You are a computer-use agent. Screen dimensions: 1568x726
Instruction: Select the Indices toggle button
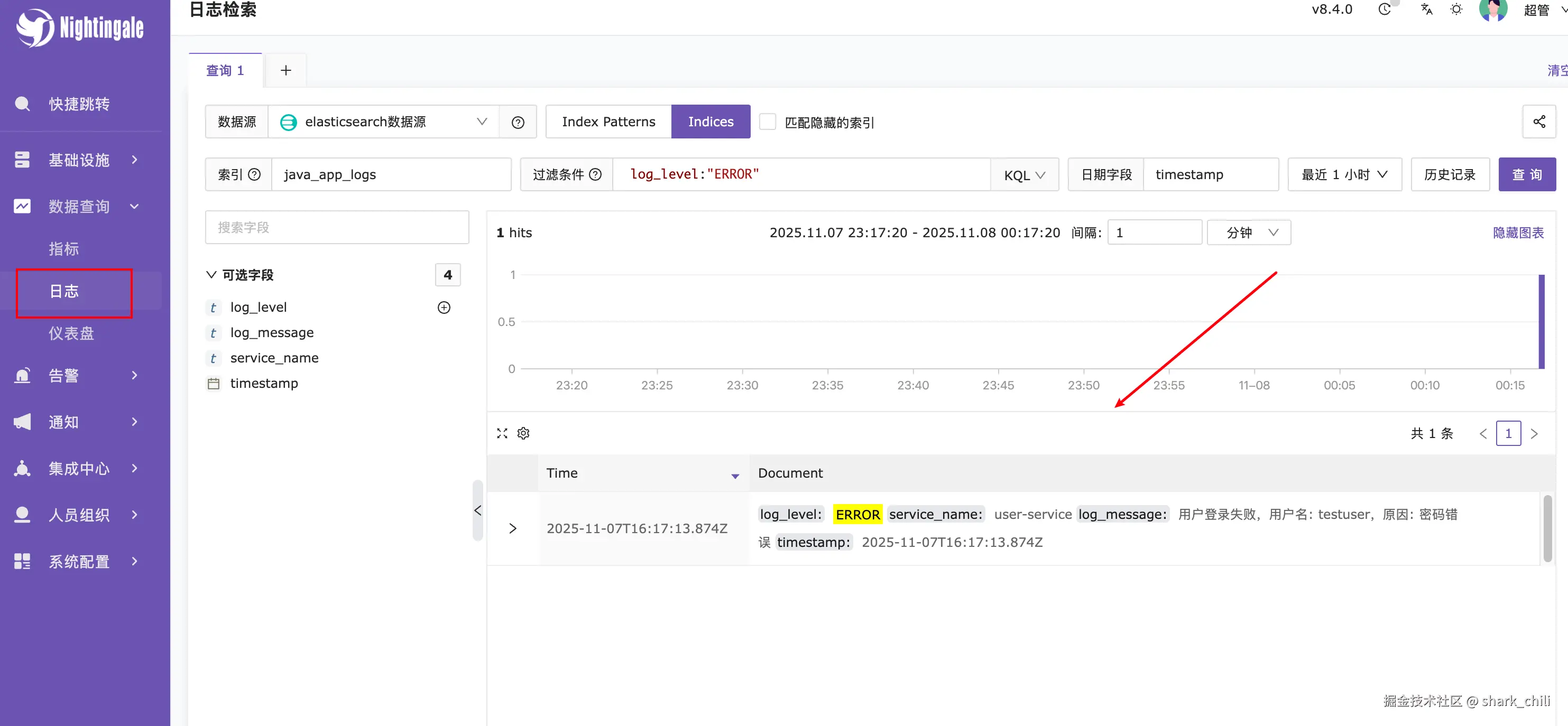coord(711,122)
